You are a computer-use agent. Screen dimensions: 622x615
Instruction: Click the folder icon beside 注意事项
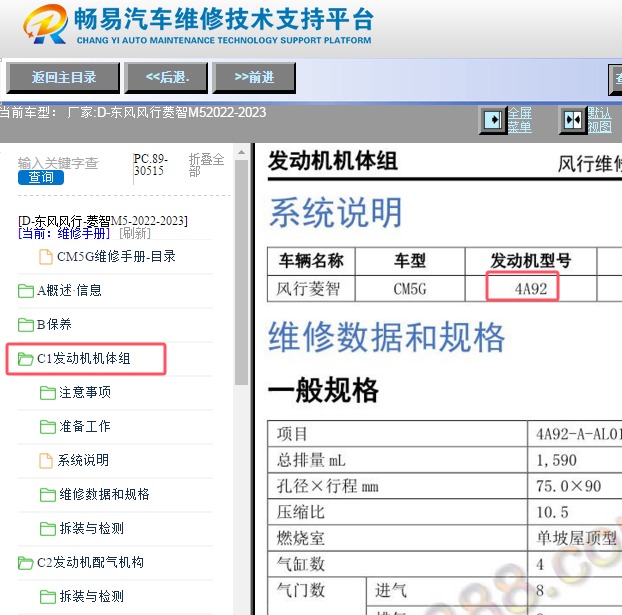pyautogui.click(x=48, y=393)
